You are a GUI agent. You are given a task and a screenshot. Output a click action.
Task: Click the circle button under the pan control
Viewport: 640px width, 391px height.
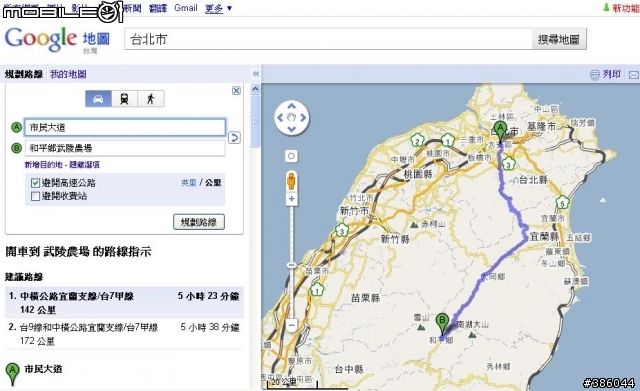[x=291, y=156]
